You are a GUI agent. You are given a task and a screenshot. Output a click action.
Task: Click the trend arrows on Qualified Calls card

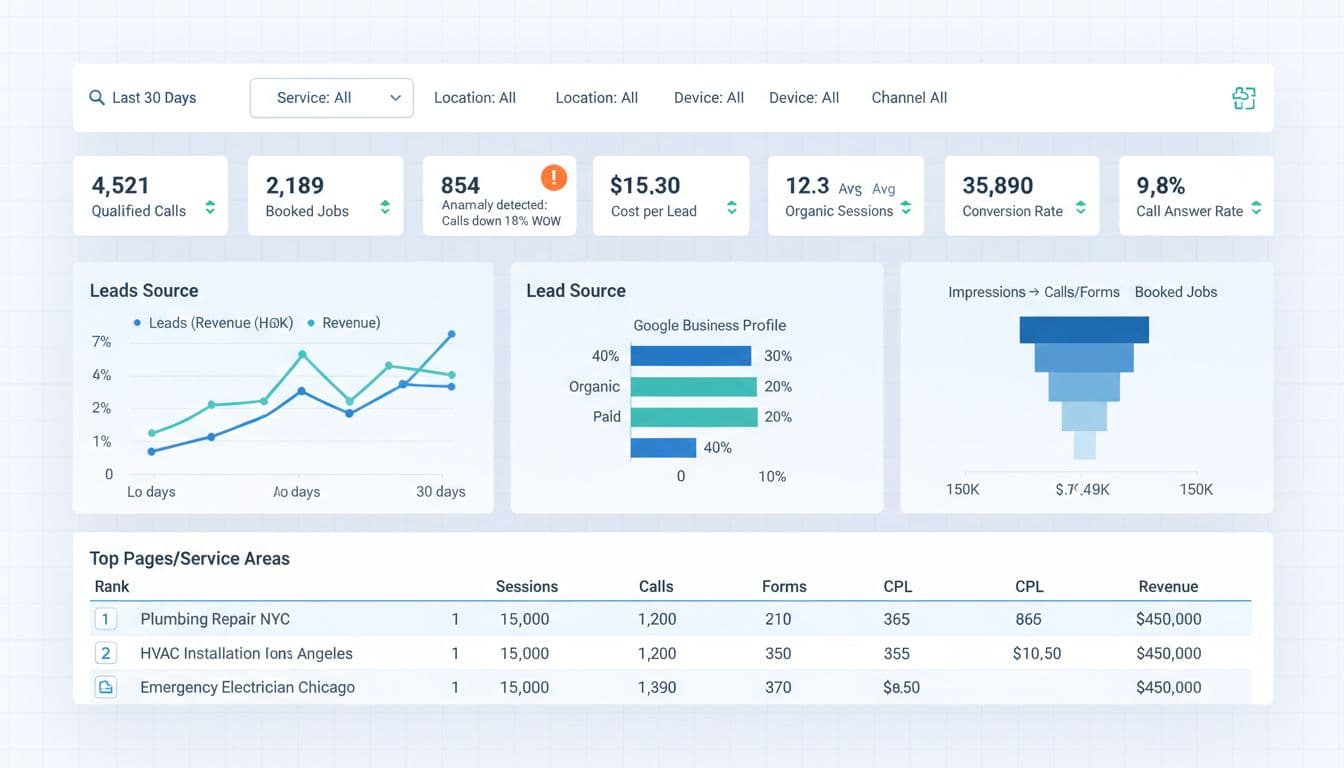(x=210, y=208)
